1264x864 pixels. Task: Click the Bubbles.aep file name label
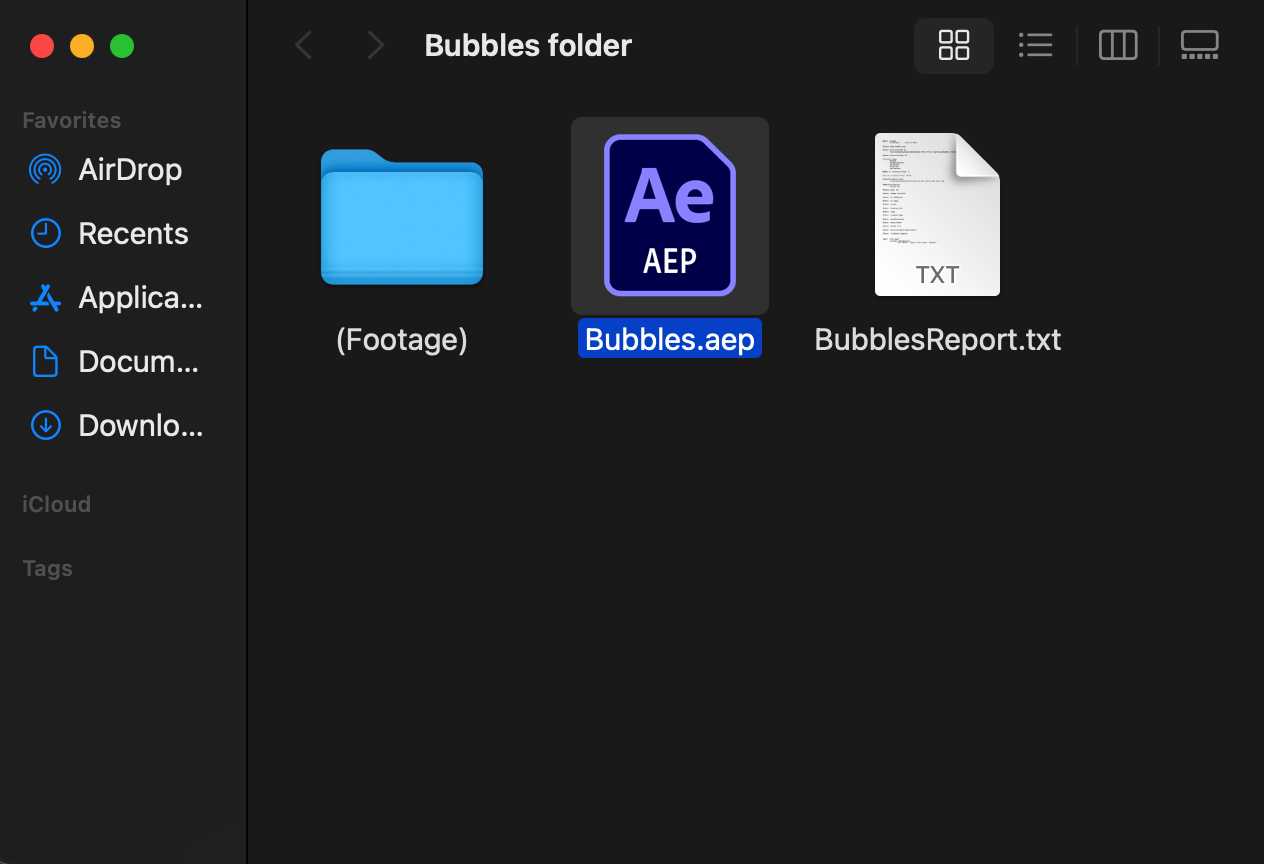(670, 340)
